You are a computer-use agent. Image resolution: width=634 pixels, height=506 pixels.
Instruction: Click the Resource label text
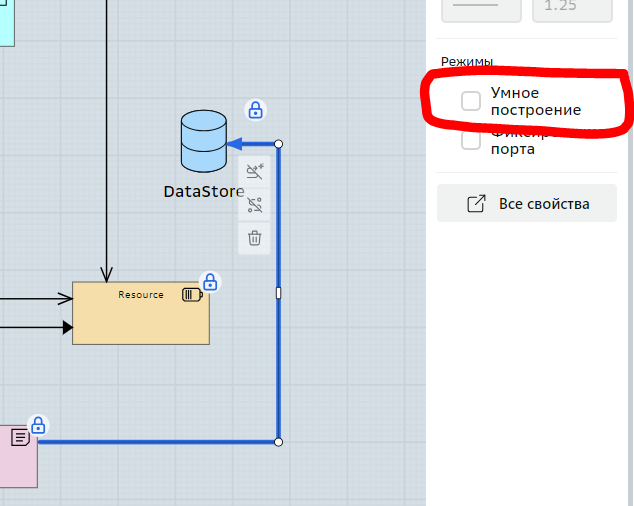(x=141, y=295)
